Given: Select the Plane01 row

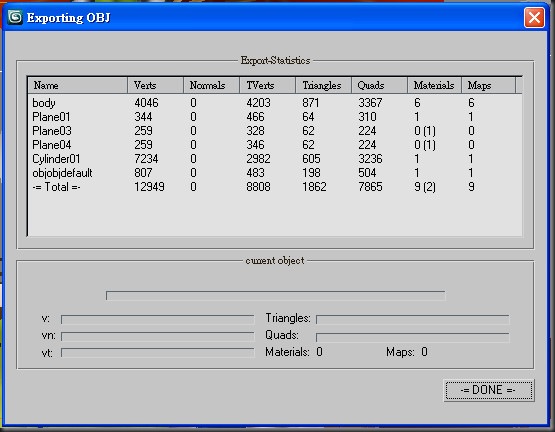Looking at the screenshot, I should [x=274, y=117].
